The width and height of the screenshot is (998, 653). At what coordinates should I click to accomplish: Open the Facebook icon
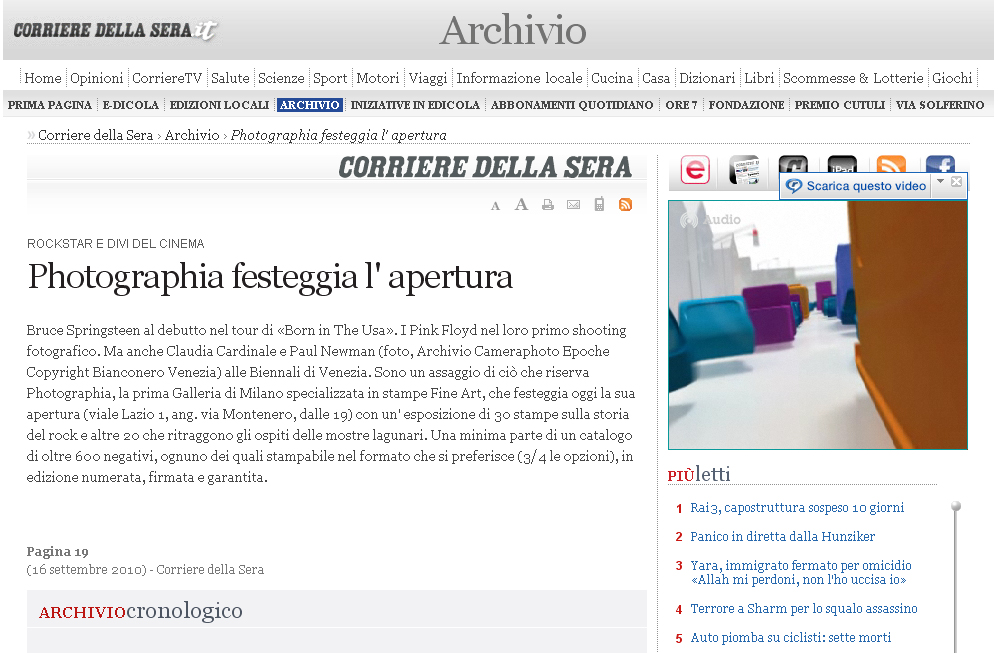[940, 164]
